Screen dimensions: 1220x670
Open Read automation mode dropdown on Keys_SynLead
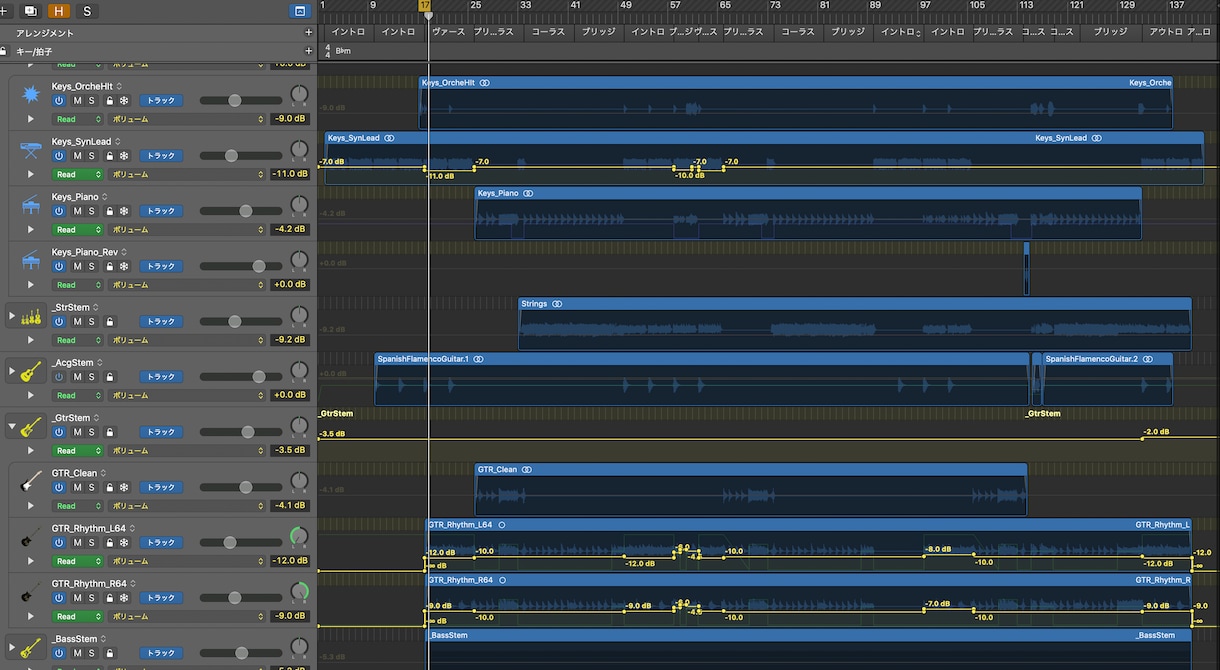click(78, 174)
